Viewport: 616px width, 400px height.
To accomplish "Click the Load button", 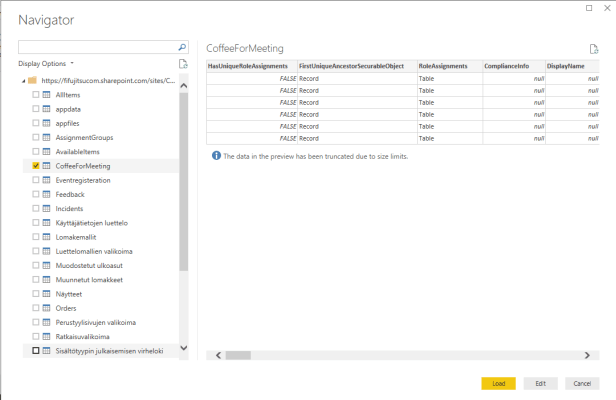I will (x=499, y=383).
